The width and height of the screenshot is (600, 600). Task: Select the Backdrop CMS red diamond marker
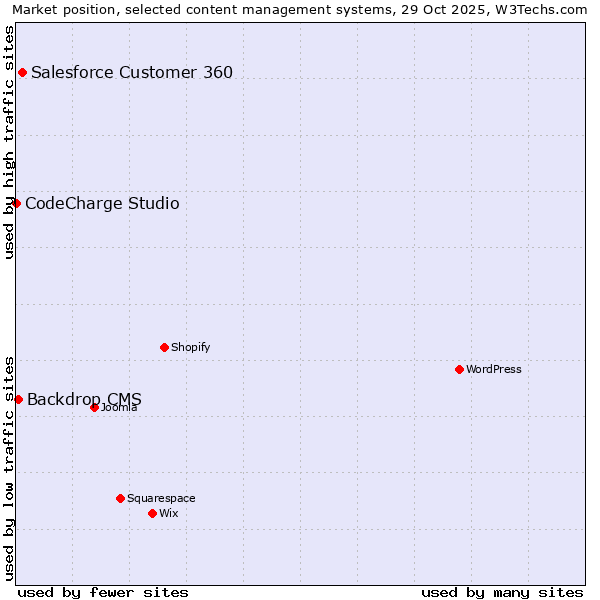coord(18,399)
